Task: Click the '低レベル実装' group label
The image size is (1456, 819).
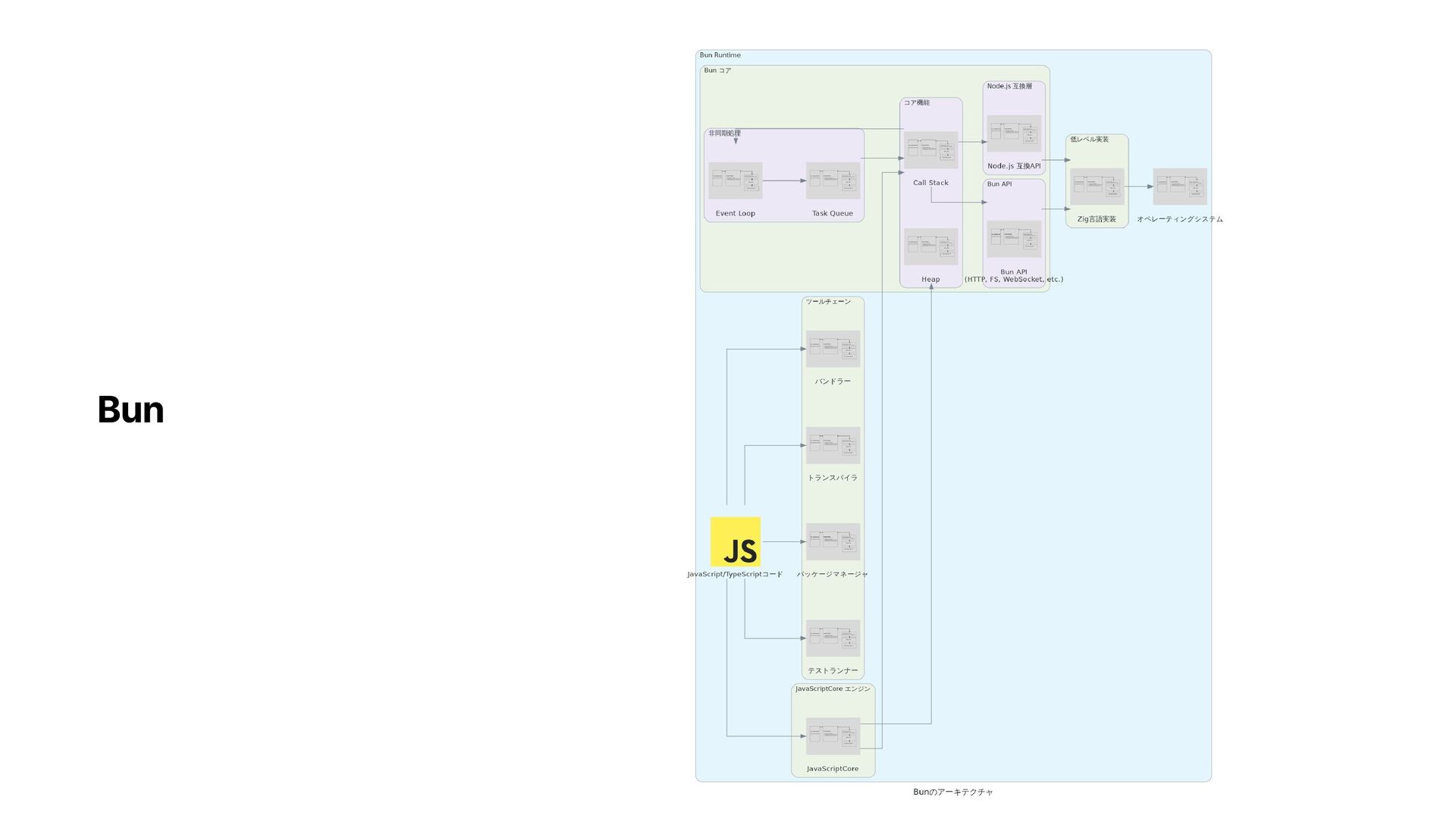Action: point(1089,140)
